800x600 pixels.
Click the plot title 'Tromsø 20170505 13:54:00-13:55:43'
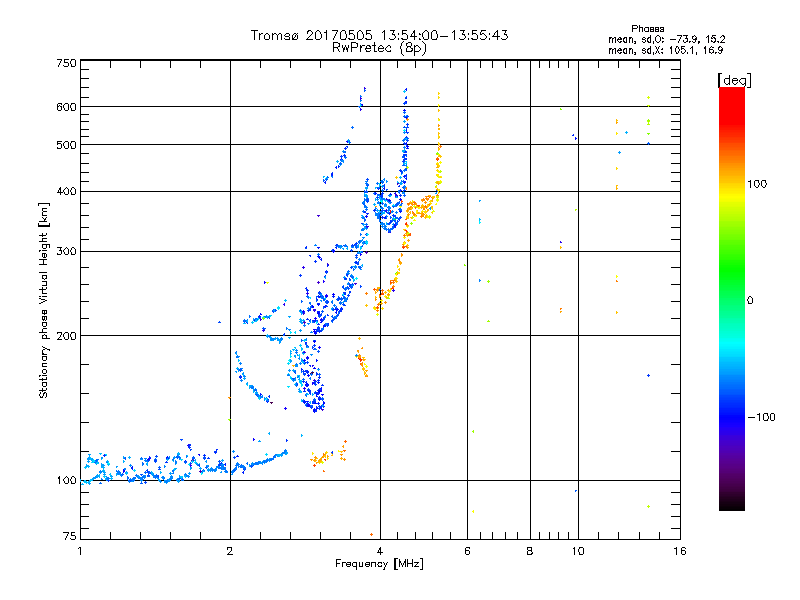click(x=379, y=35)
